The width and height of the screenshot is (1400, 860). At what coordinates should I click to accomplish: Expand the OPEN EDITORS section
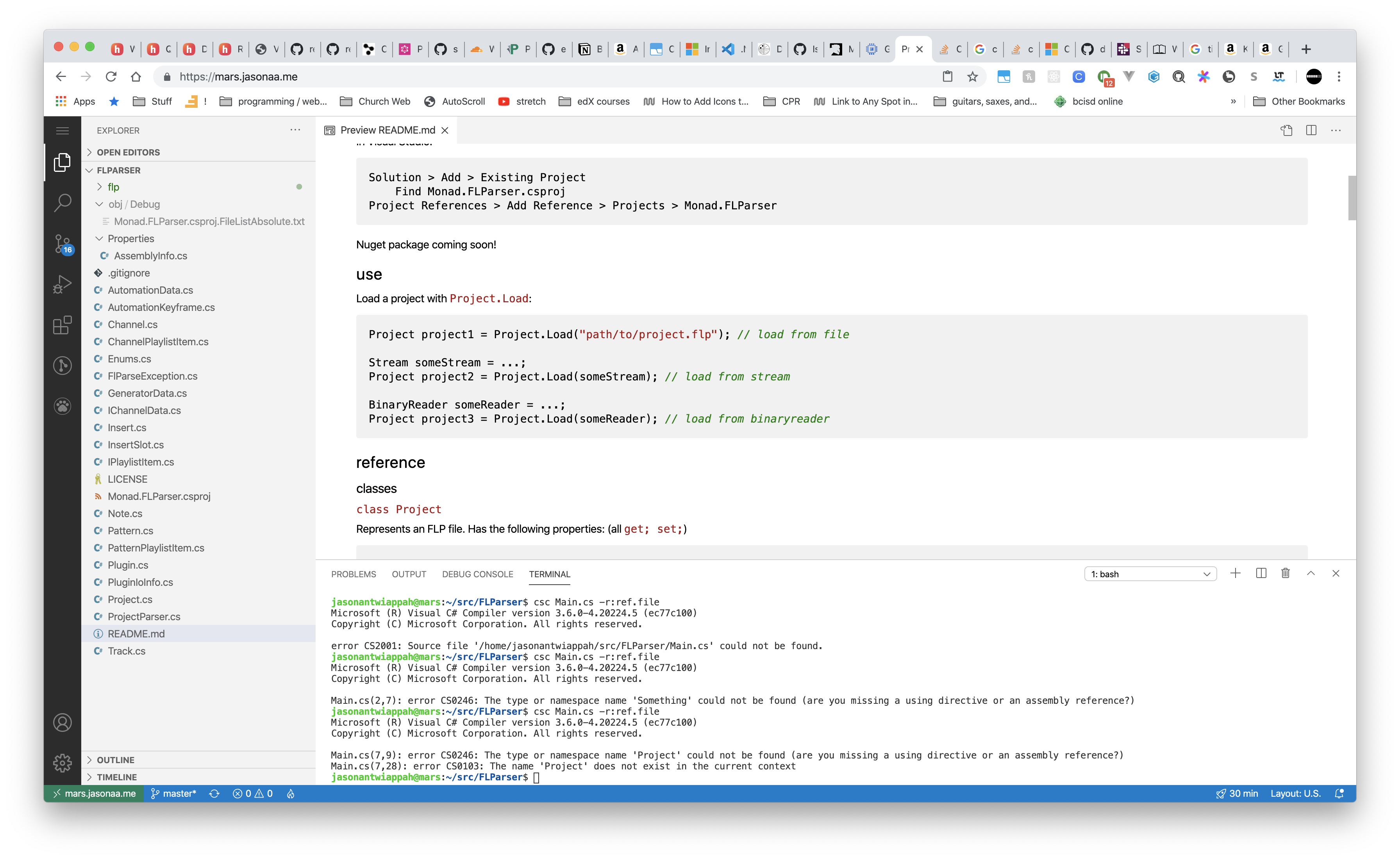tap(198, 152)
